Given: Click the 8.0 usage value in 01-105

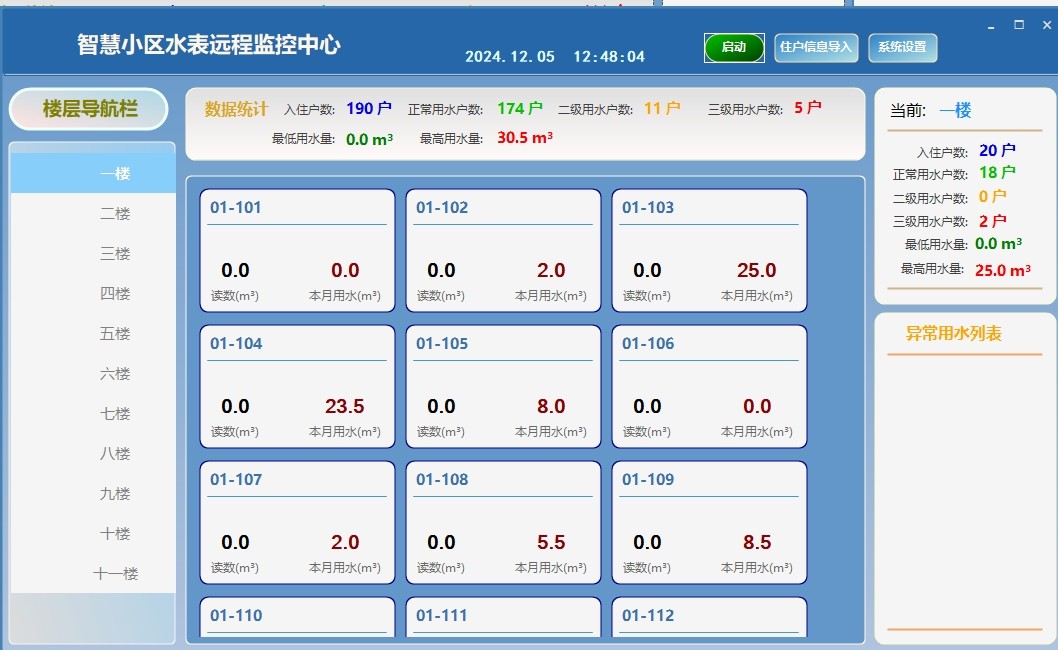Looking at the screenshot, I should click(551, 406).
